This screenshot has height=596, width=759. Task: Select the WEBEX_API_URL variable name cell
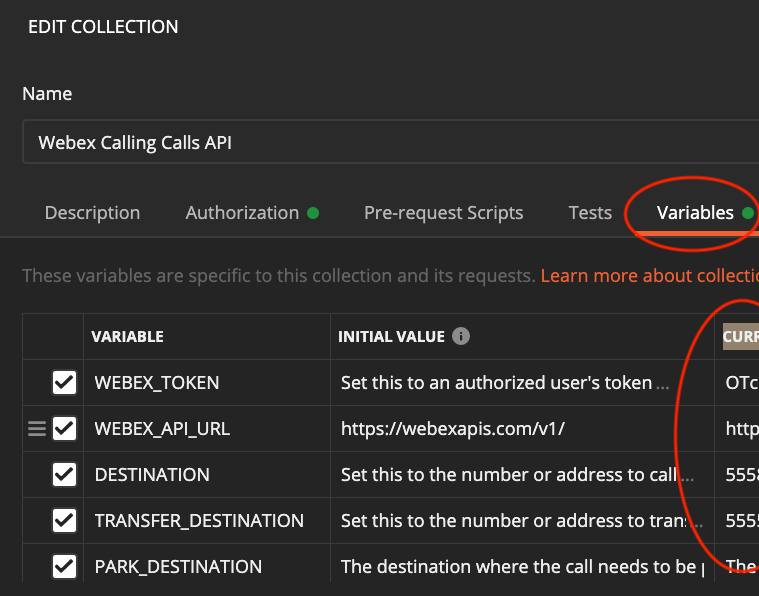point(207,428)
